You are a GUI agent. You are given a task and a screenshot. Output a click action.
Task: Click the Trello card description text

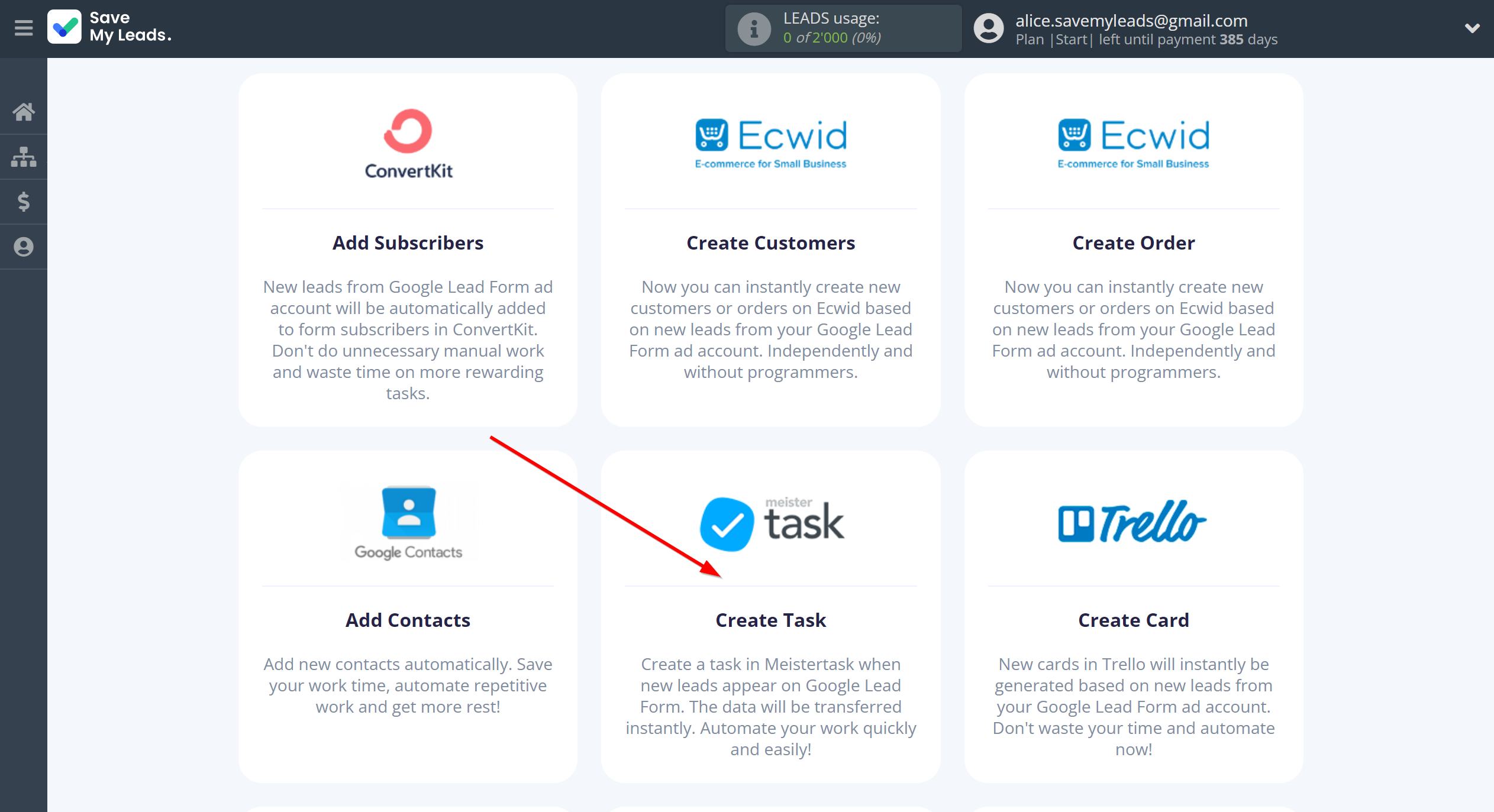click(x=1134, y=707)
